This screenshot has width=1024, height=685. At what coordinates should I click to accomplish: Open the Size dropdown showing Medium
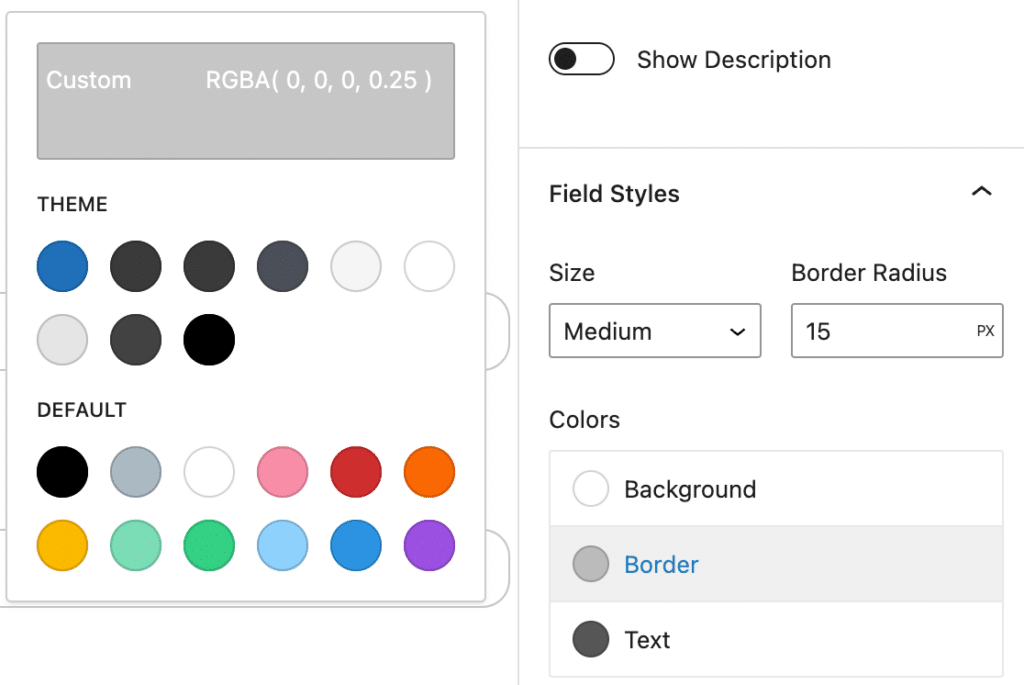pyautogui.click(x=654, y=331)
